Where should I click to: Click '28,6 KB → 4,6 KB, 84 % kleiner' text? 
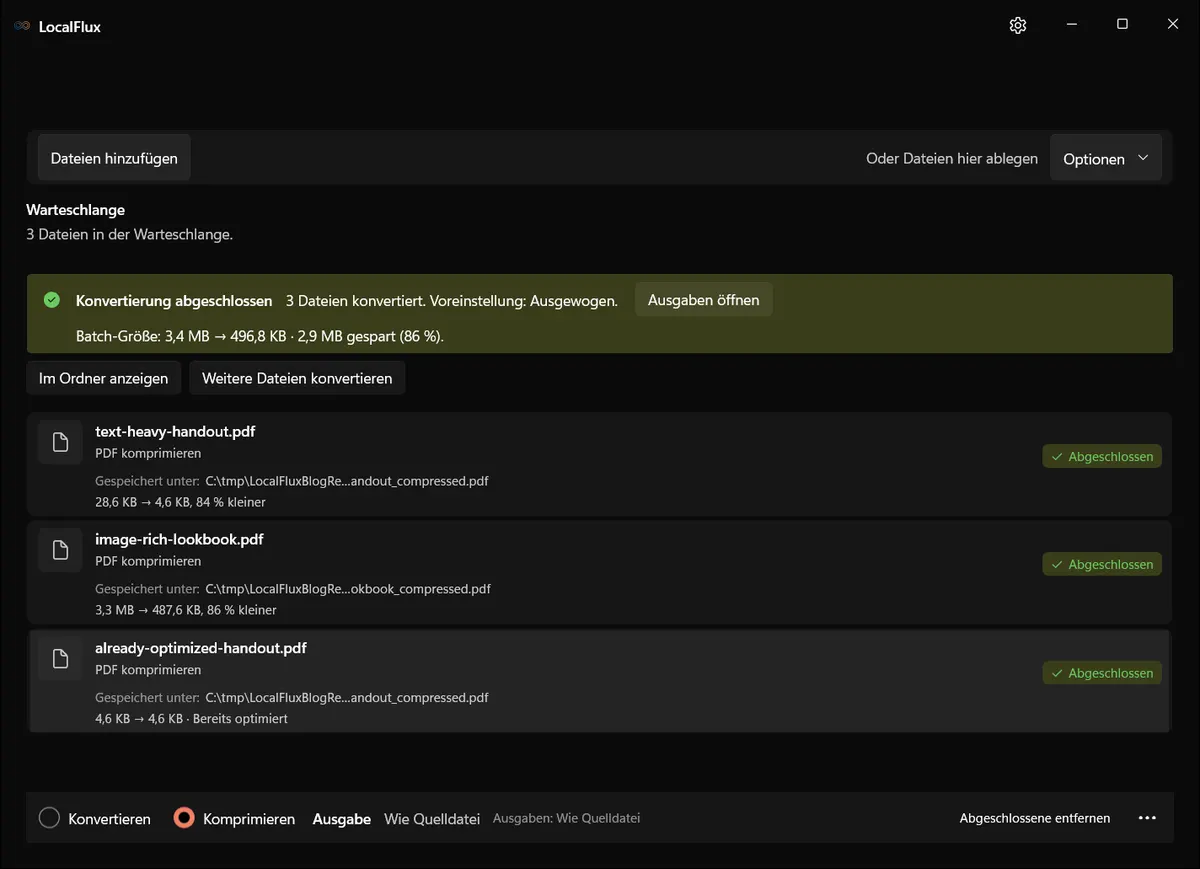[180, 502]
